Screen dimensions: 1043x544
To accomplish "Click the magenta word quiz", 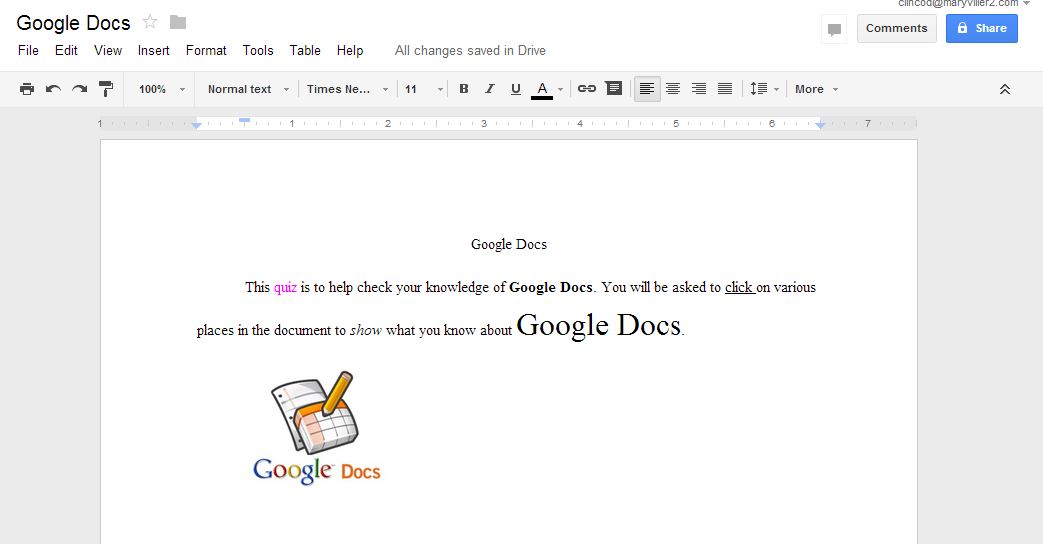I will 285,287.
